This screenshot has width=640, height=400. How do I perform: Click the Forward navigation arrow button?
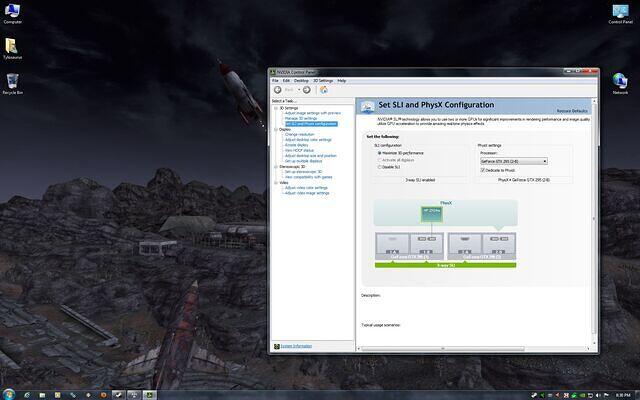point(307,89)
